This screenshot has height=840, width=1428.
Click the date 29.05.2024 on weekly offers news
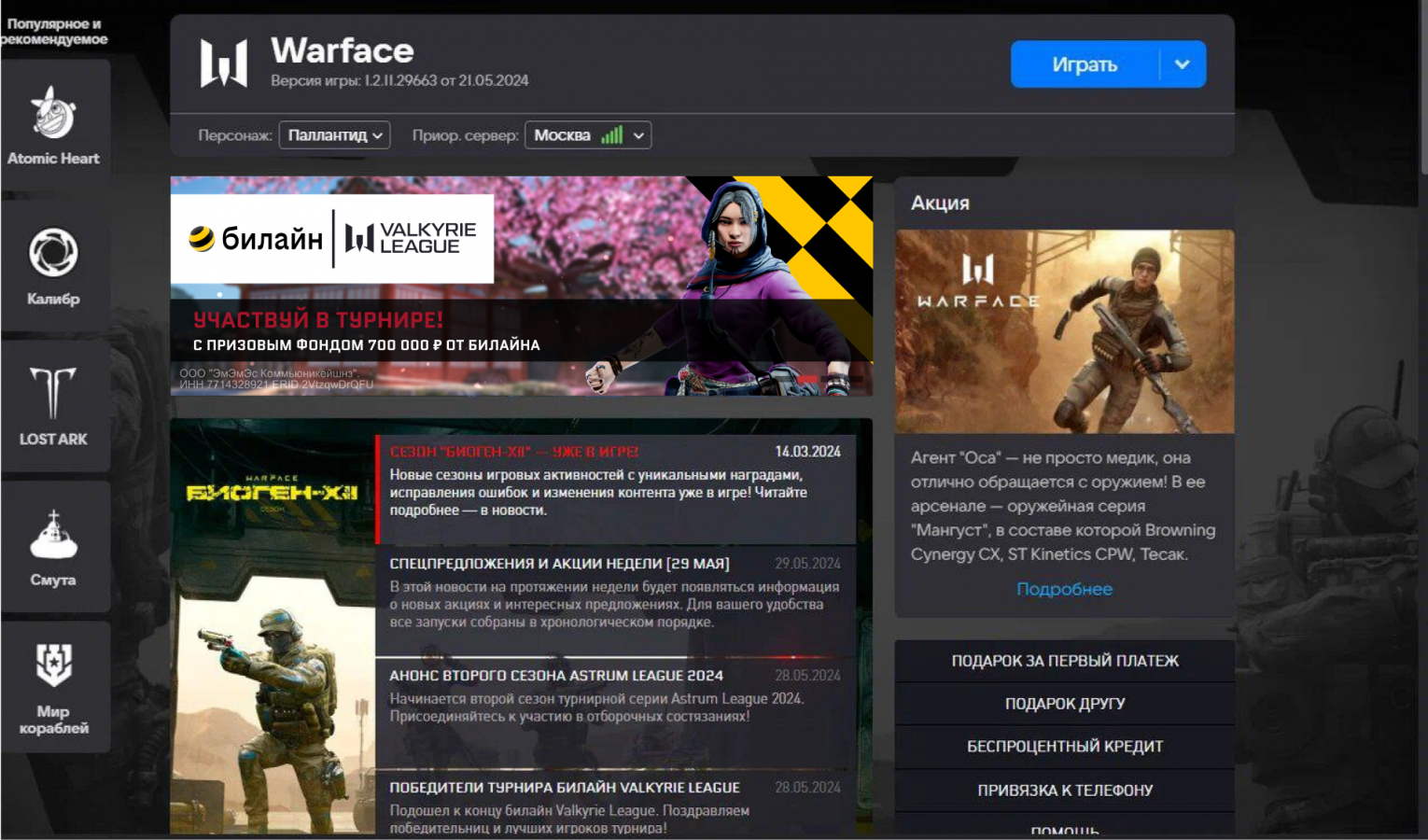point(807,564)
